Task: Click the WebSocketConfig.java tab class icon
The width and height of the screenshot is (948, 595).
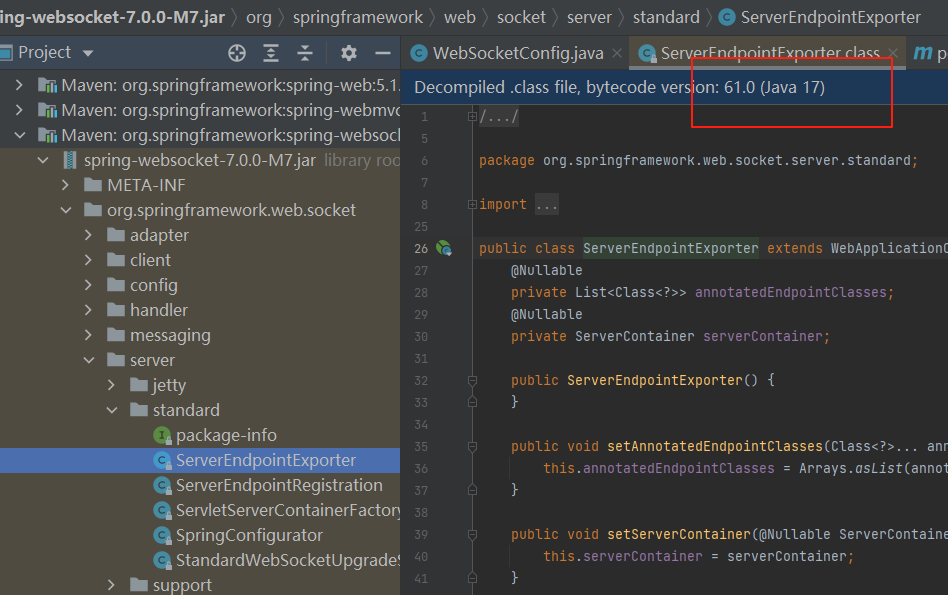Action: point(419,53)
